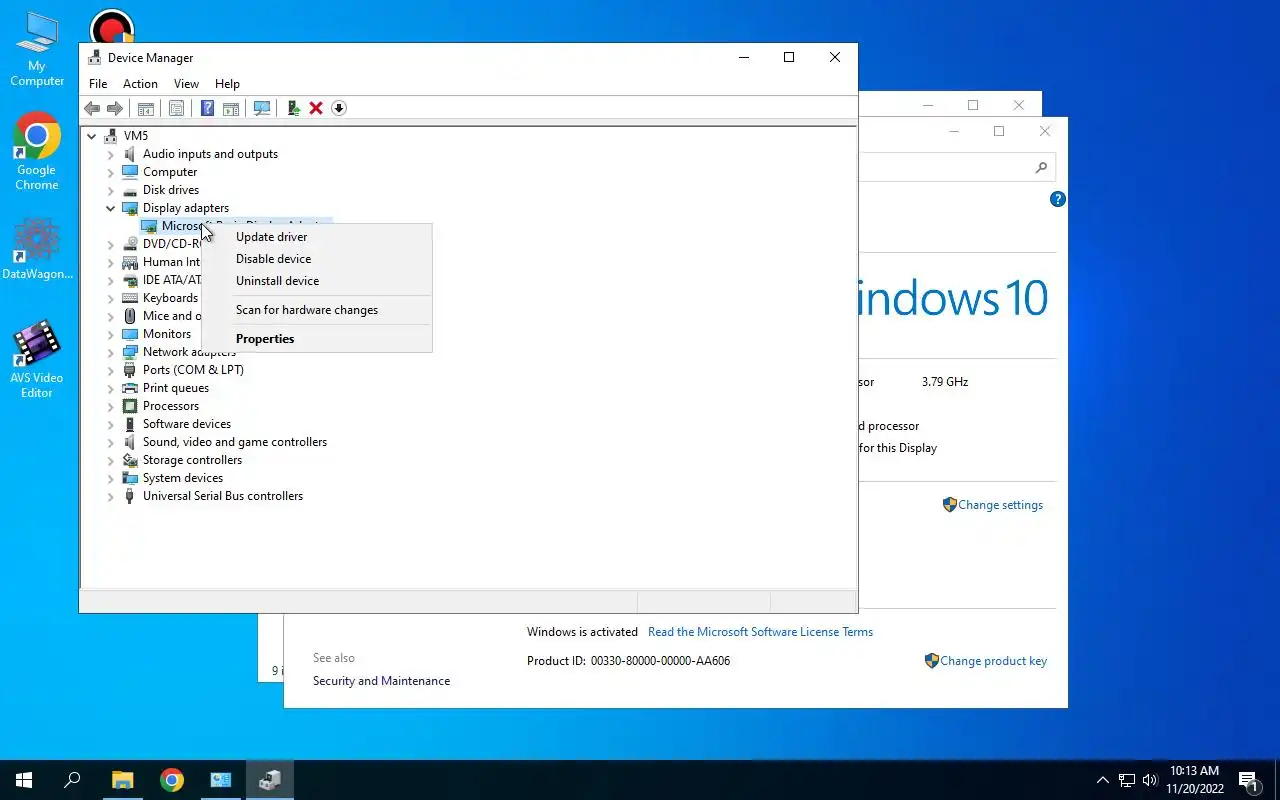Expand the Keyboards category chevron

(x=111, y=298)
